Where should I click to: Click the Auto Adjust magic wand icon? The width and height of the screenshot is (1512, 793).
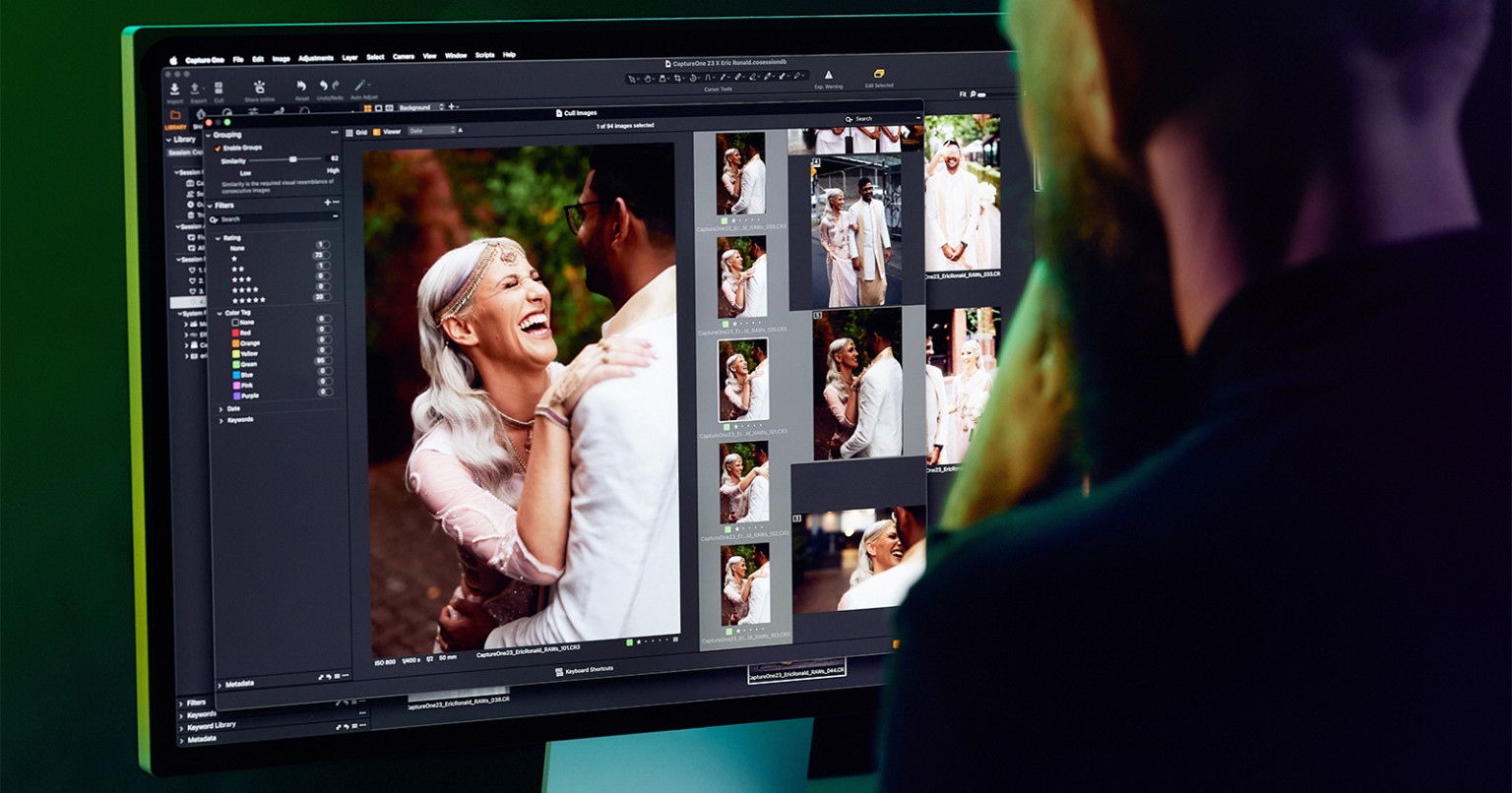[361, 86]
